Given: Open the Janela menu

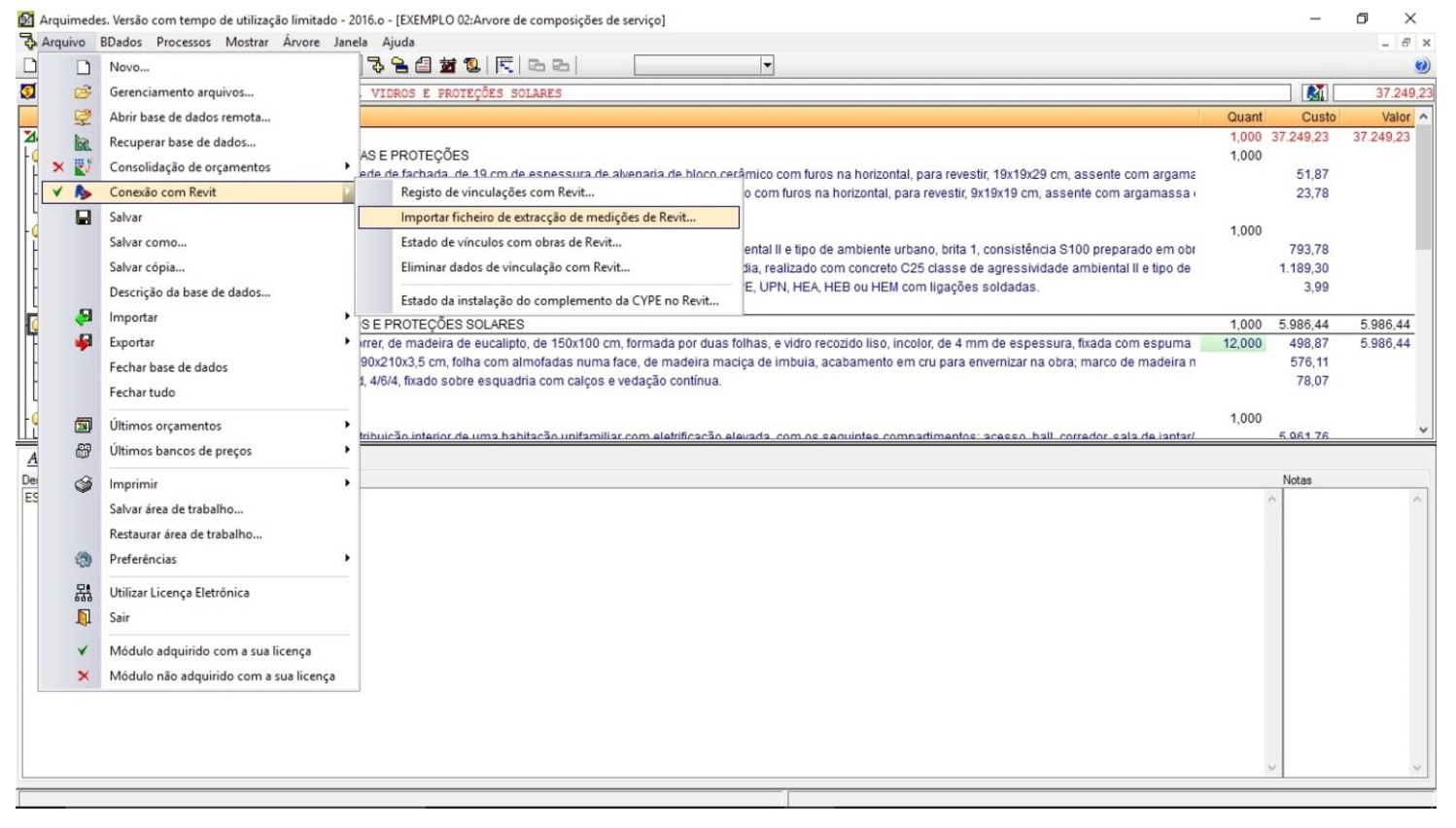Looking at the screenshot, I should pos(351,43).
